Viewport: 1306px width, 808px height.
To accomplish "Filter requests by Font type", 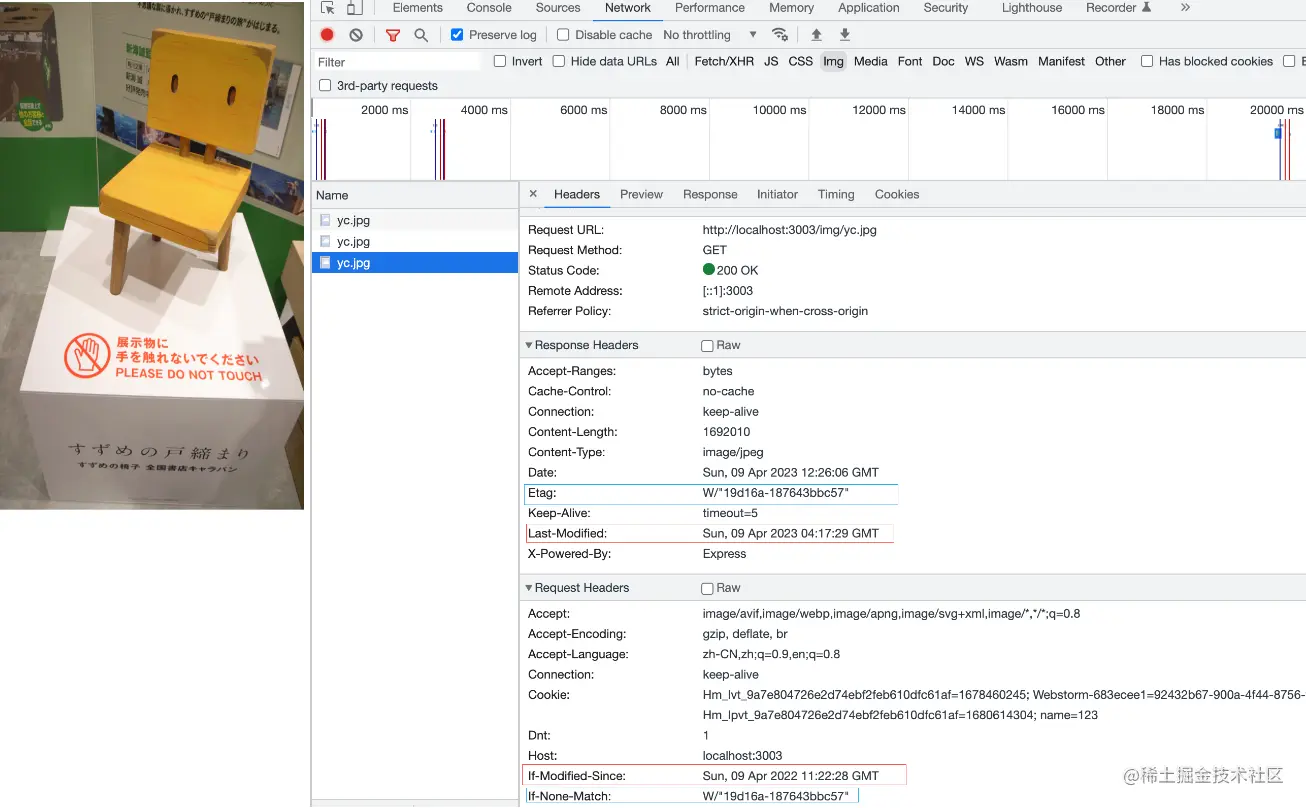I will [x=910, y=61].
